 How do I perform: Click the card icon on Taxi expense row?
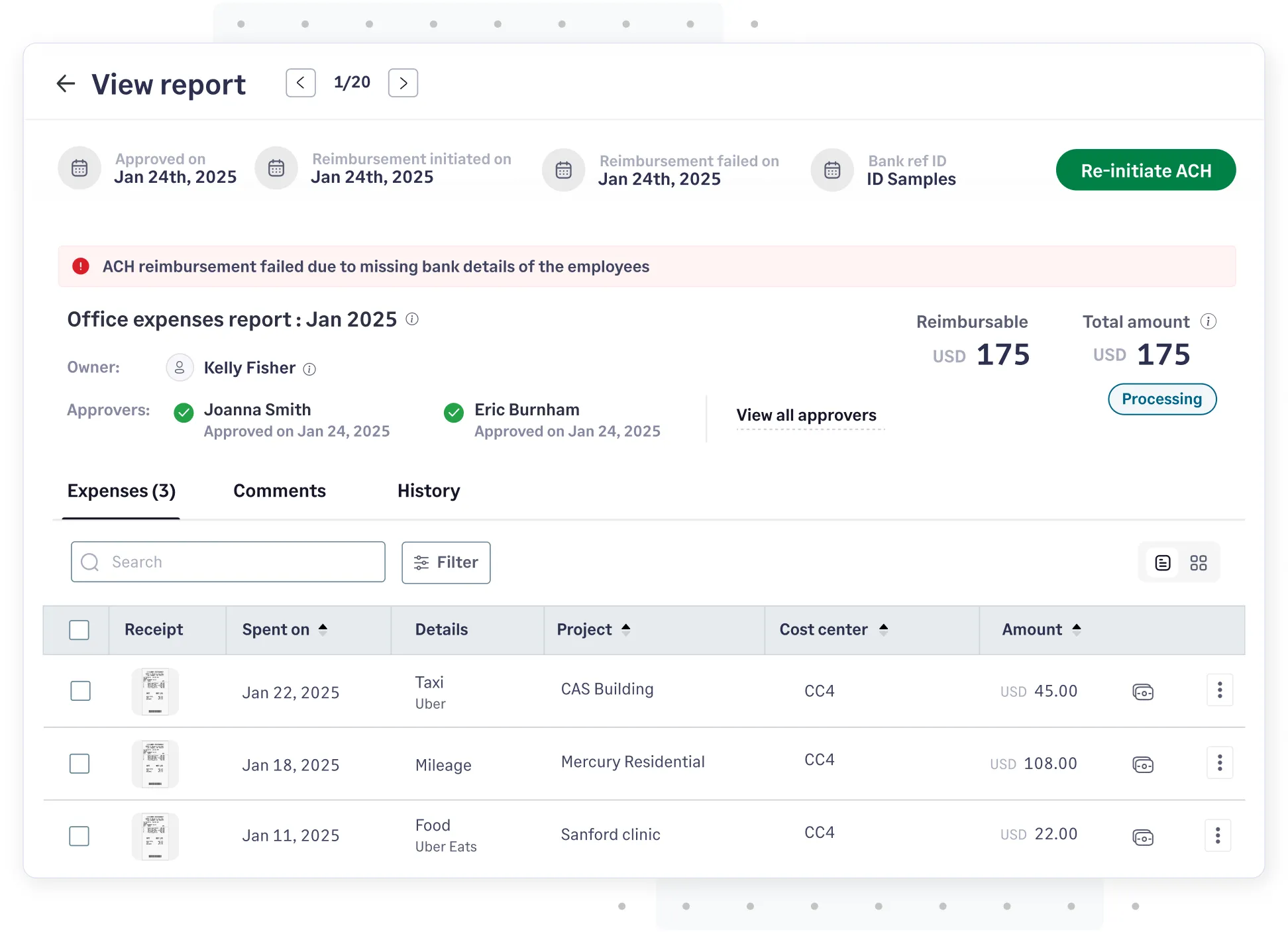pyautogui.click(x=1143, y=692)
